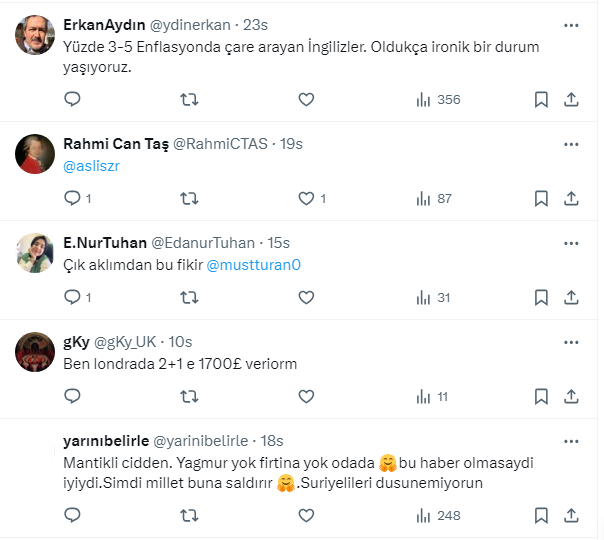The image size is (604, 540).
Task: Open gKy's profile picture
Action: [x=36, y=351]
